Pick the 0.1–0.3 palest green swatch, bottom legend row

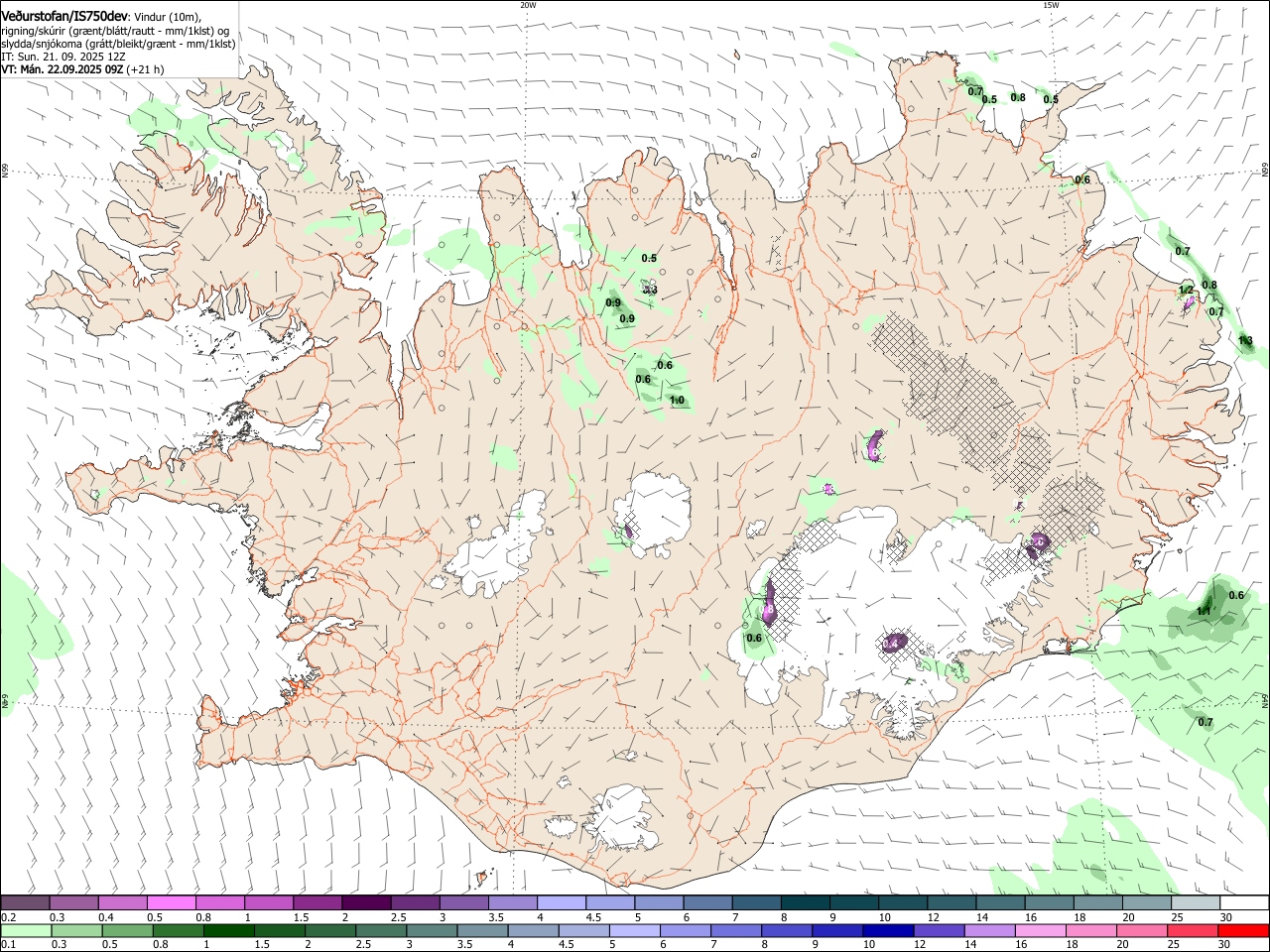point(25,930)
